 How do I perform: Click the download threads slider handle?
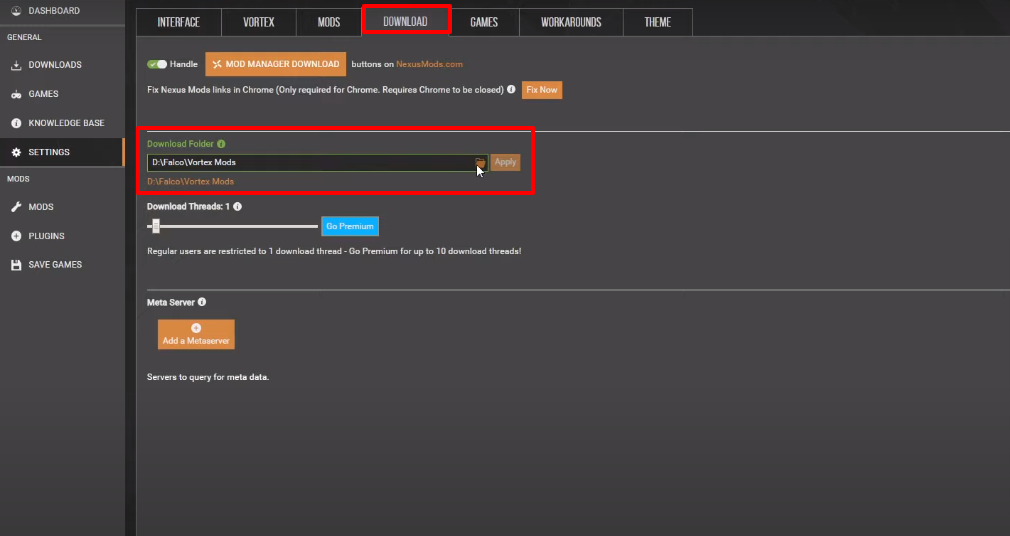(155, 226)
